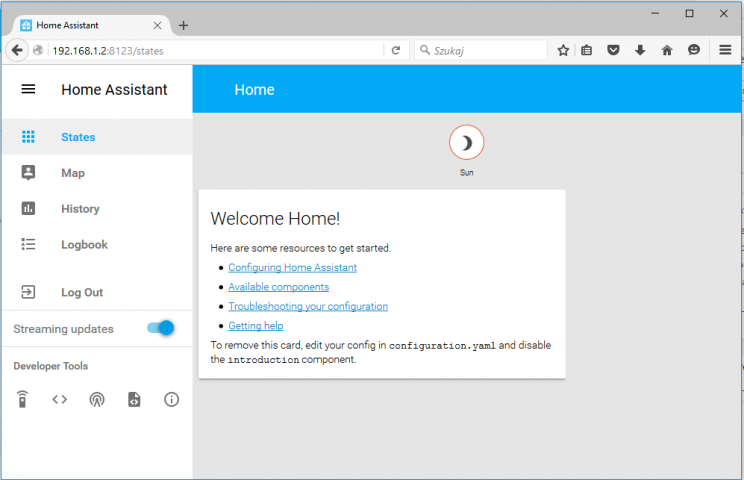Minimize the browser window
This screenshot has width=744, height=480.
(655, 13)
